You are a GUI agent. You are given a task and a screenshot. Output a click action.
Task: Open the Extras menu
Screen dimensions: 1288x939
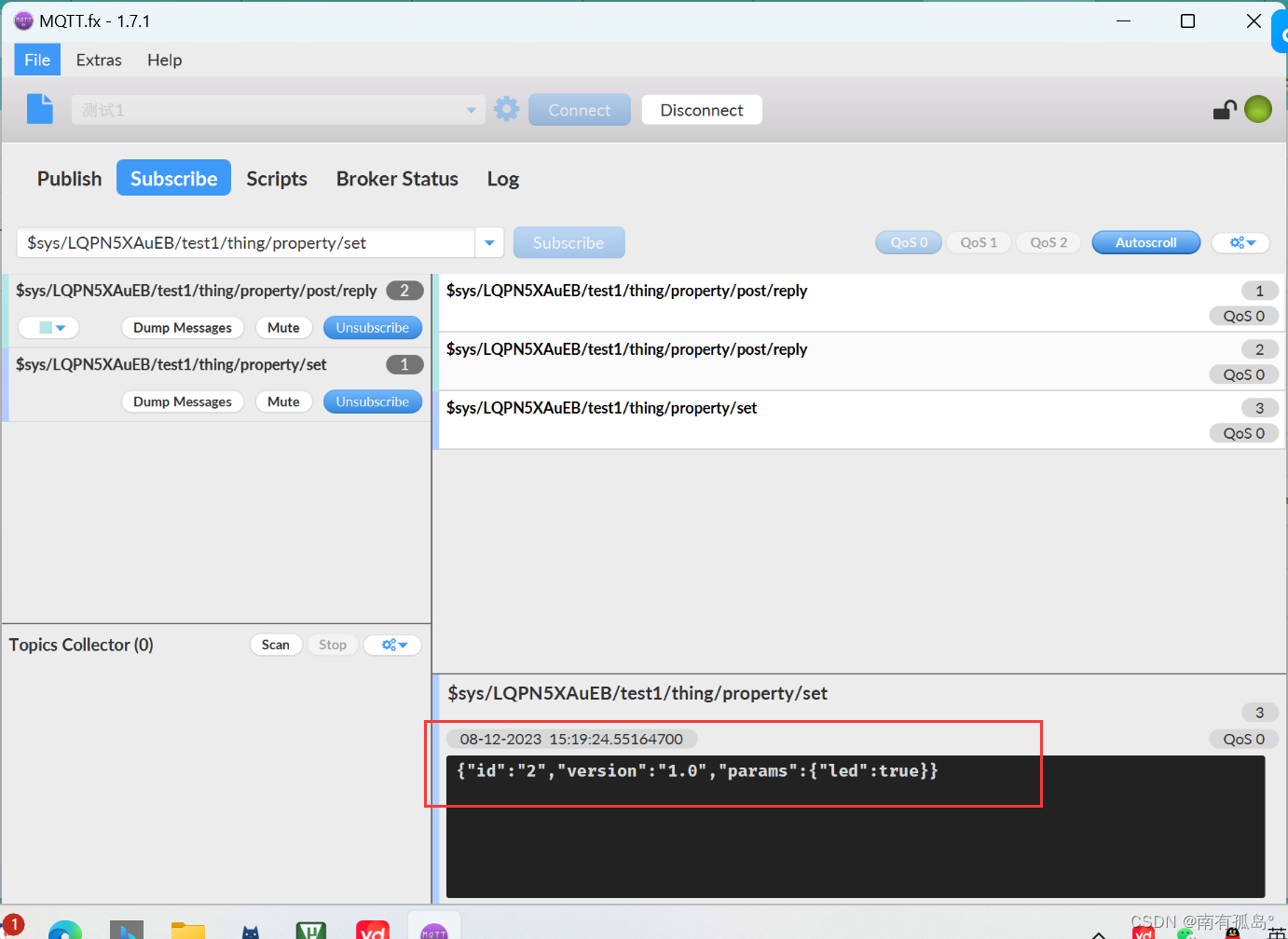click(99, 60)
